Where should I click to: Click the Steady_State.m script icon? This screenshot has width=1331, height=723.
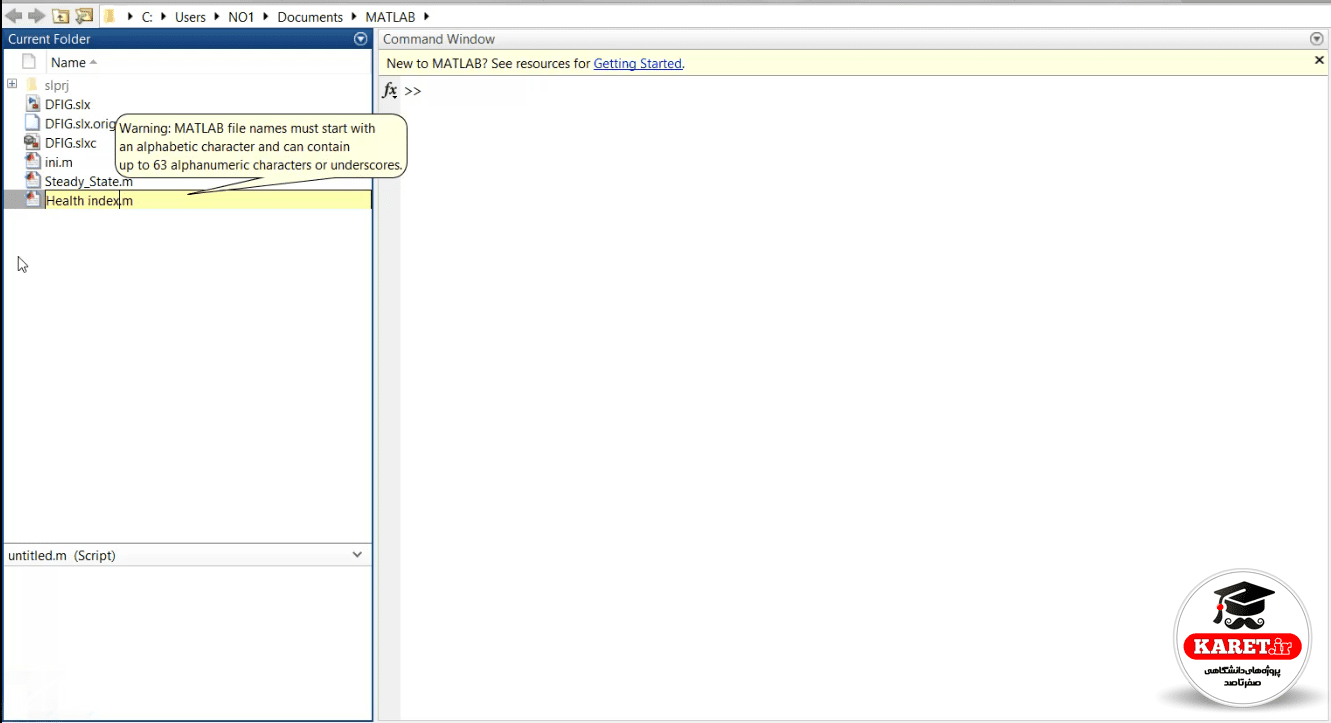pyautogui.click(x=32, y=180)
